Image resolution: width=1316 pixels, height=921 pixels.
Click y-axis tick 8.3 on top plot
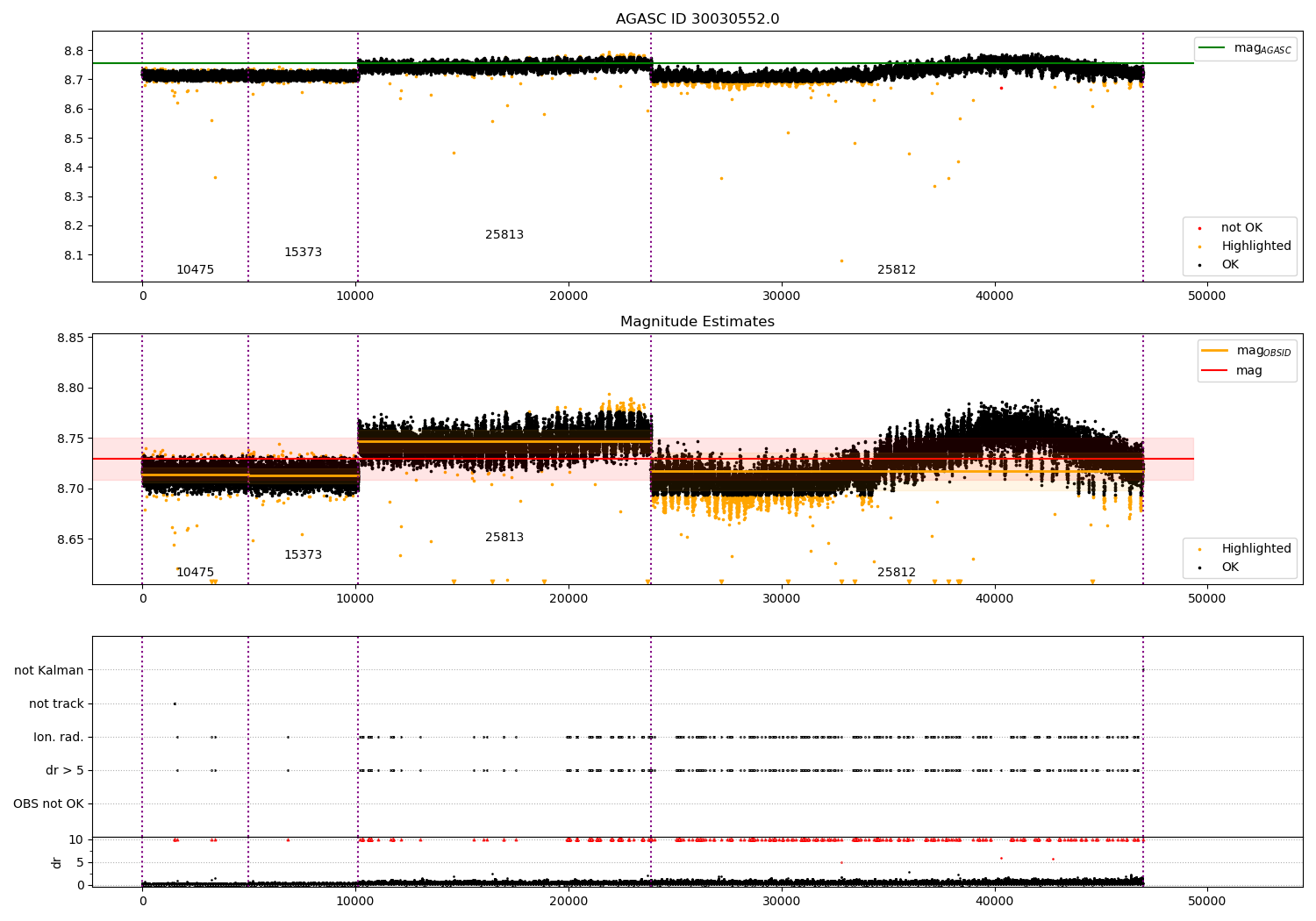74,197
